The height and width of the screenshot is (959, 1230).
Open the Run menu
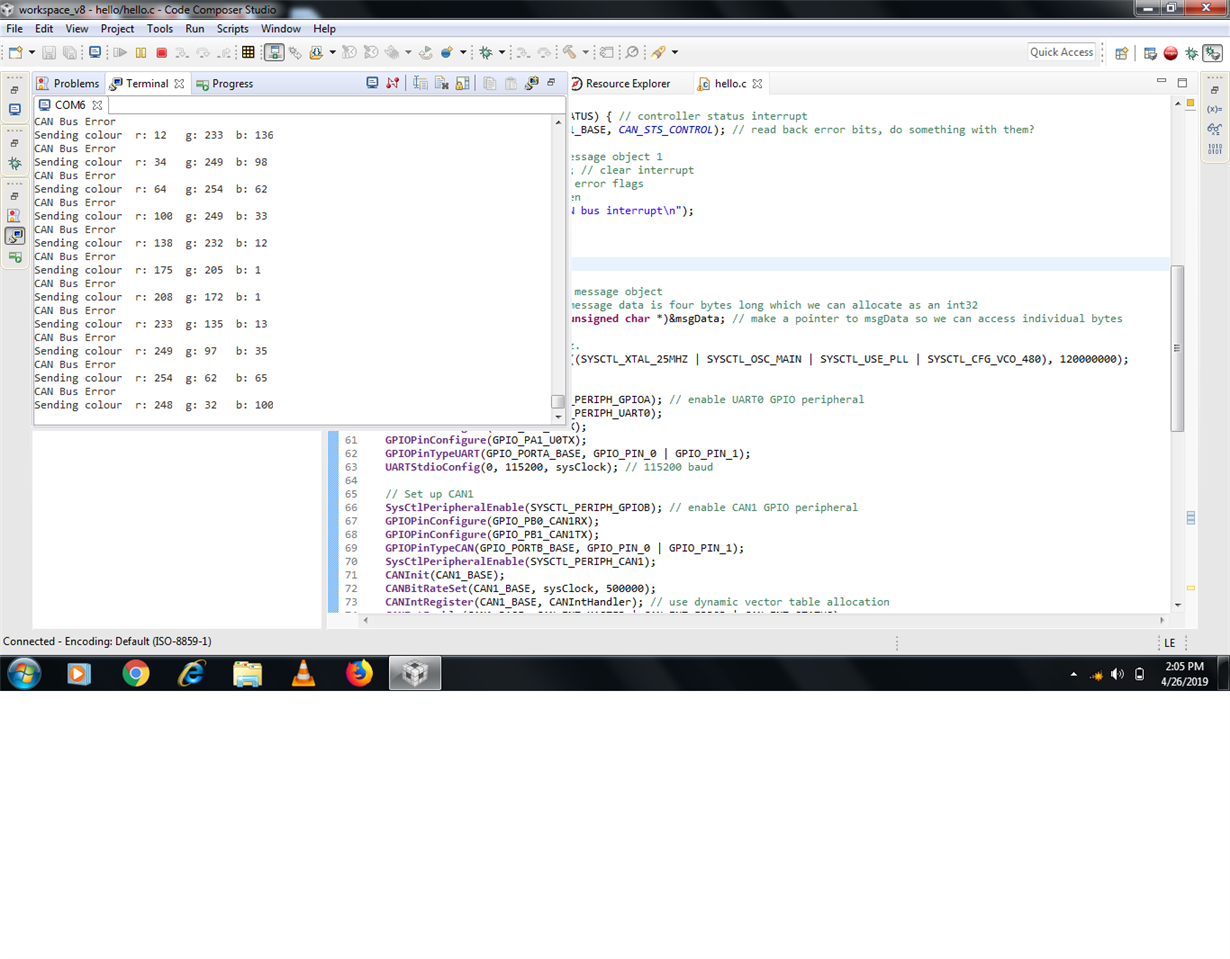[195, 29]
